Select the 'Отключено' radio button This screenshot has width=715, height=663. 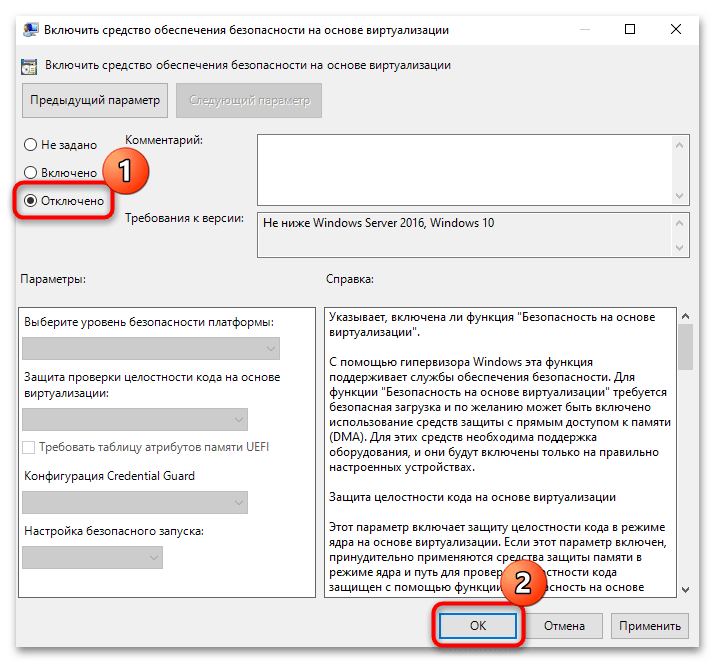click(x=31, y=201)
